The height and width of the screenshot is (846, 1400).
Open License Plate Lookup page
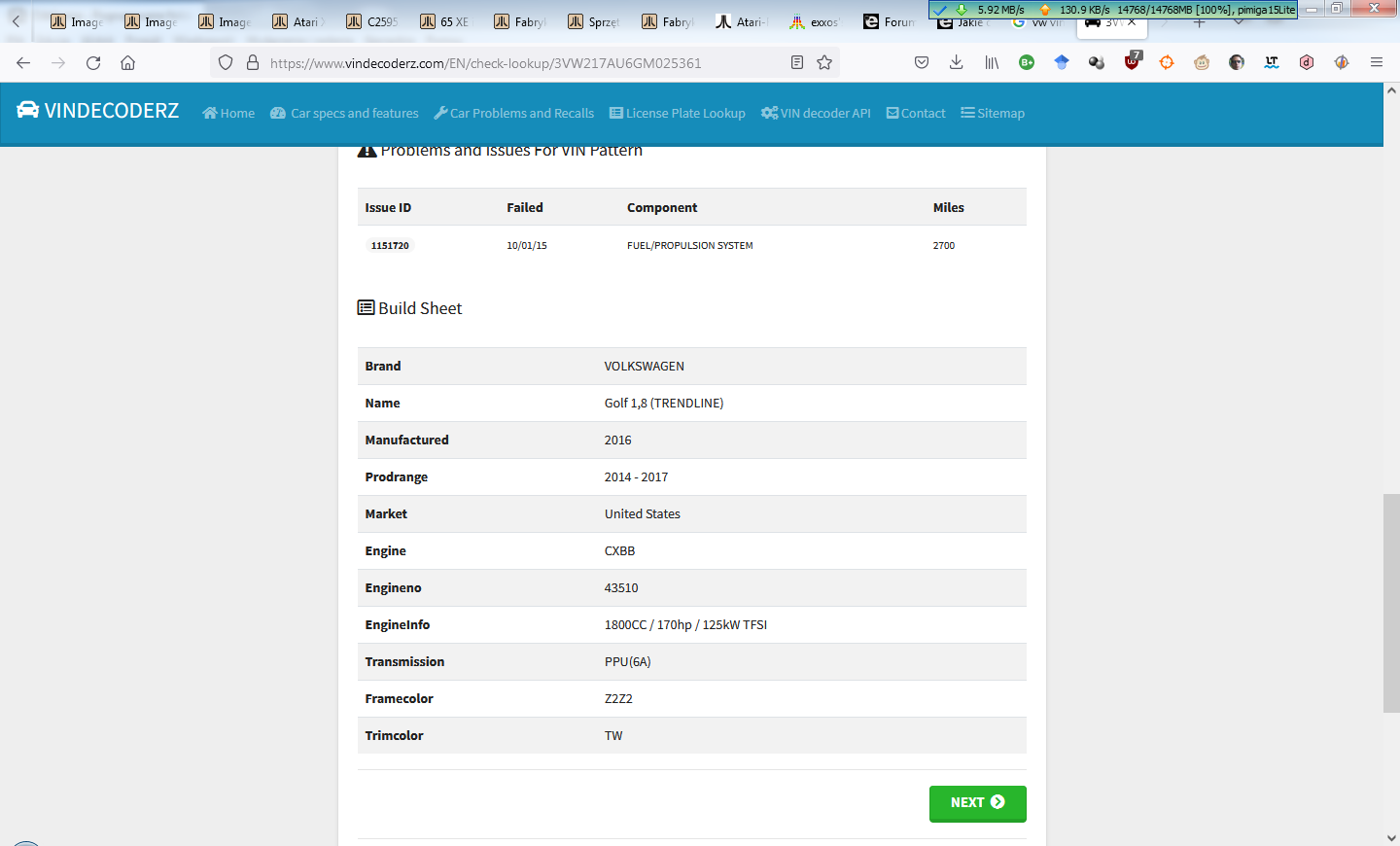pyautogui.click(x=678, y=114)
